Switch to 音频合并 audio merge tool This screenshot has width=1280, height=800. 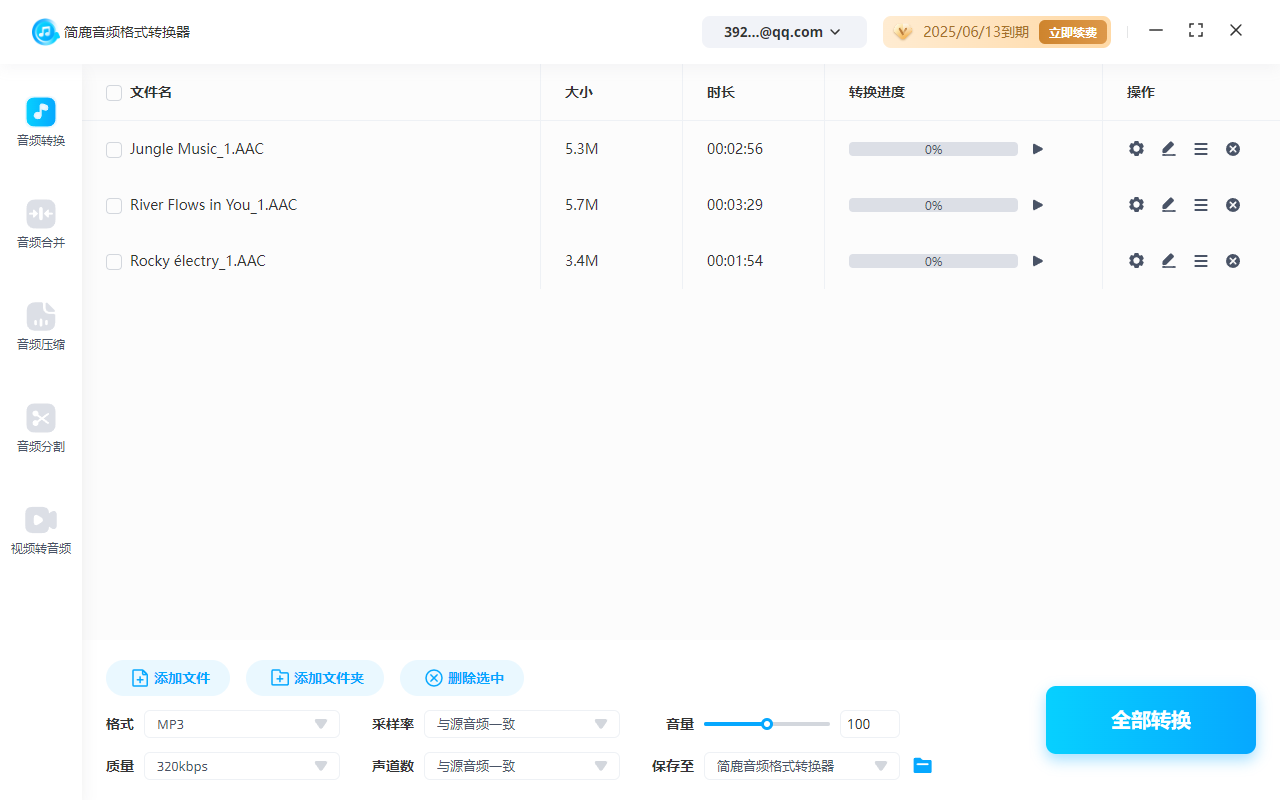[40, 222]
